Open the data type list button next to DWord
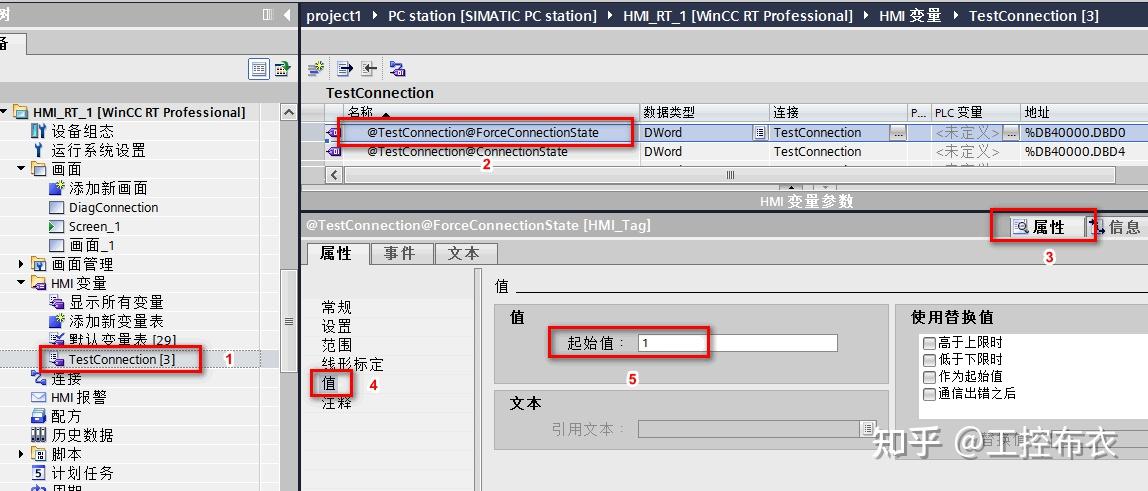 [760, 132]
